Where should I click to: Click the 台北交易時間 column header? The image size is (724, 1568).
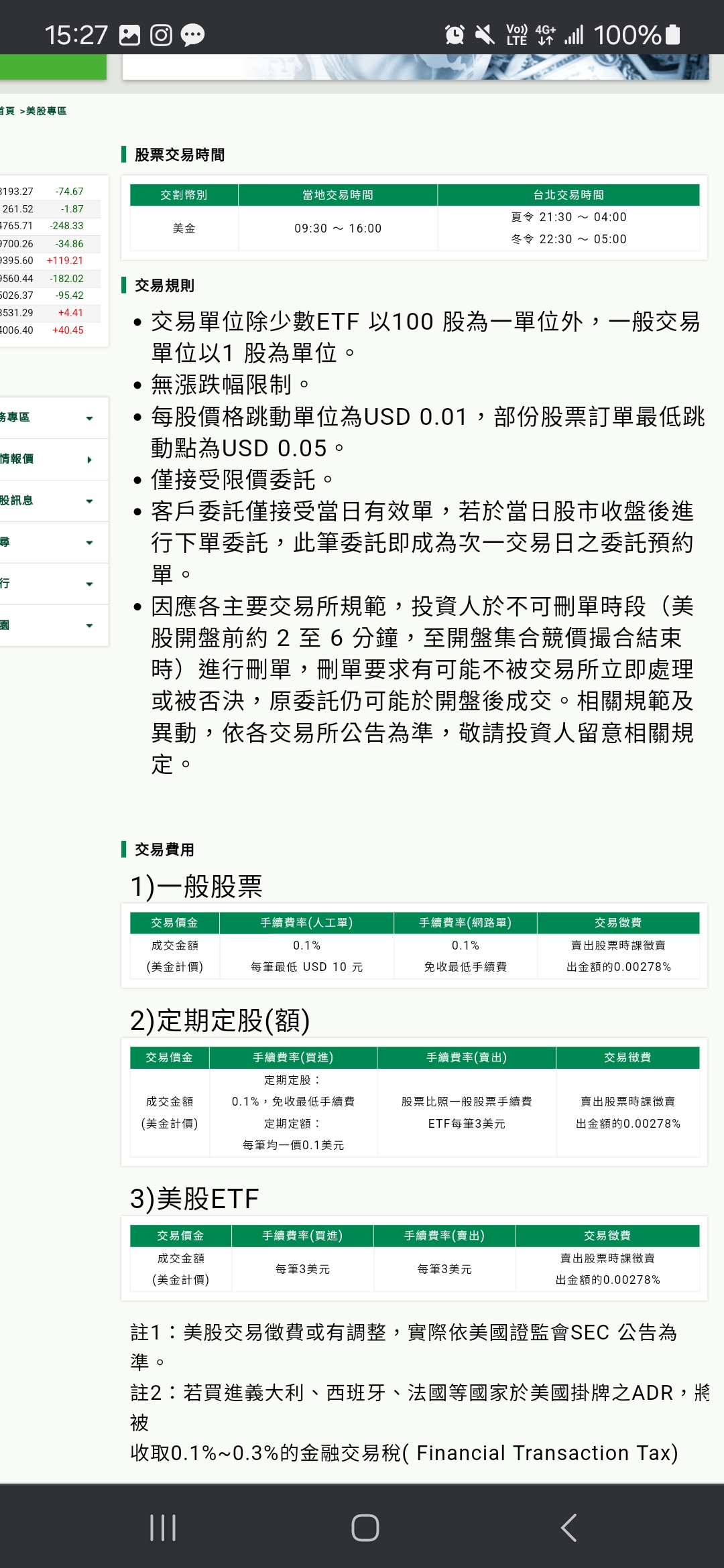click(x=568, y=195)
